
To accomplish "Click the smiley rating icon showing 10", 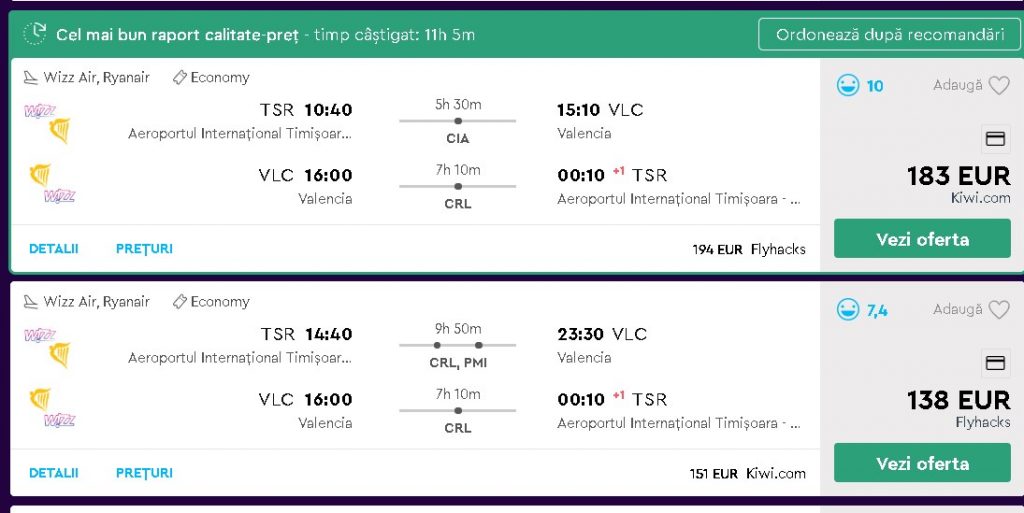I will click(x=848, y=86).
